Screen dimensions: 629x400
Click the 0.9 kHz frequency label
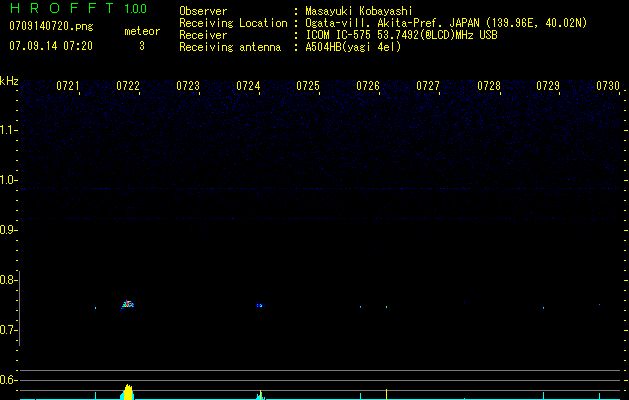8,230
